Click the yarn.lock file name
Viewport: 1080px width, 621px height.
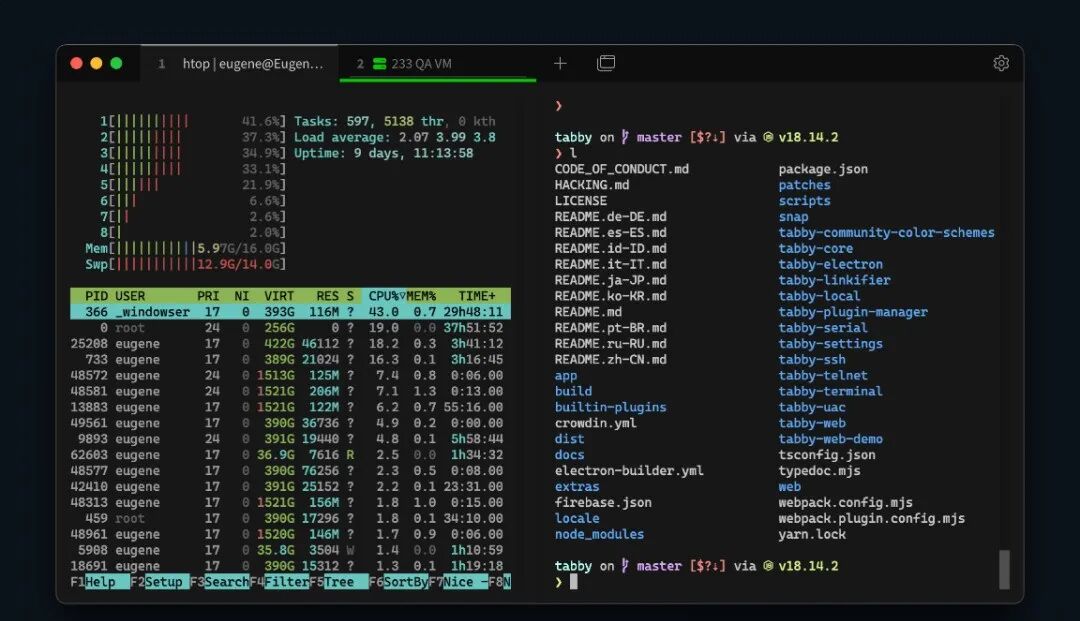tap(812, 534)
